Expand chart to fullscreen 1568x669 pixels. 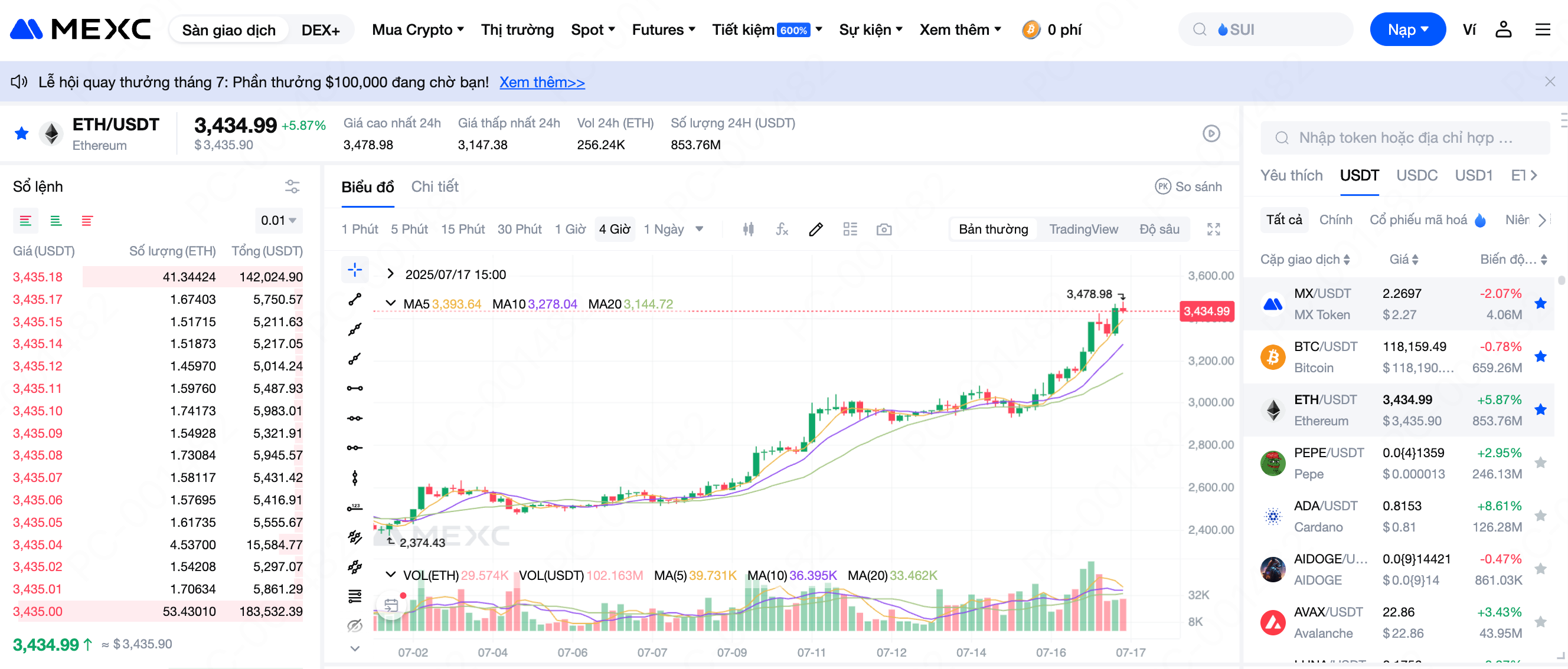tap(1213, 229)
